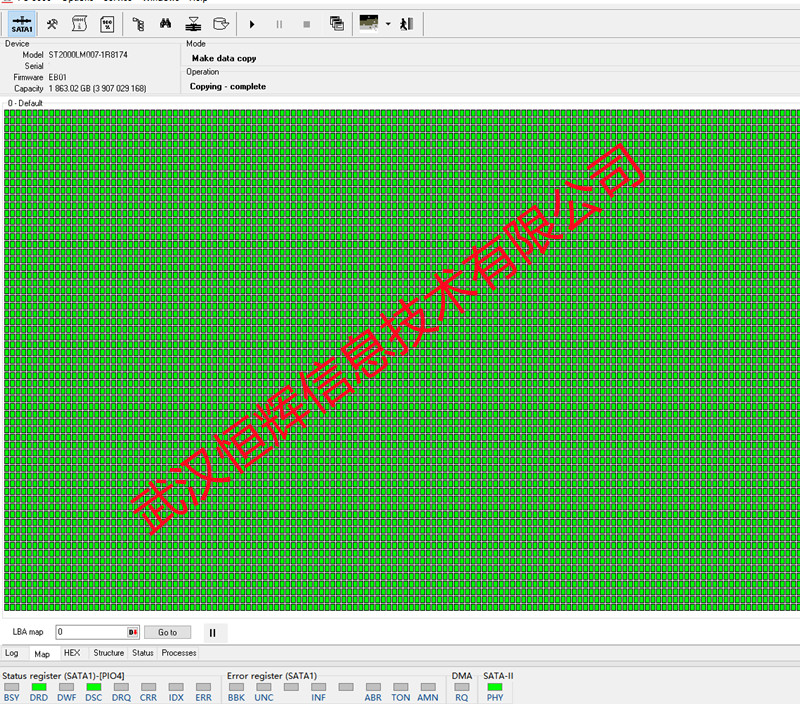Click the scroll-shaped document icon in toolbar
800x704 pixels.
coord(80,24)
